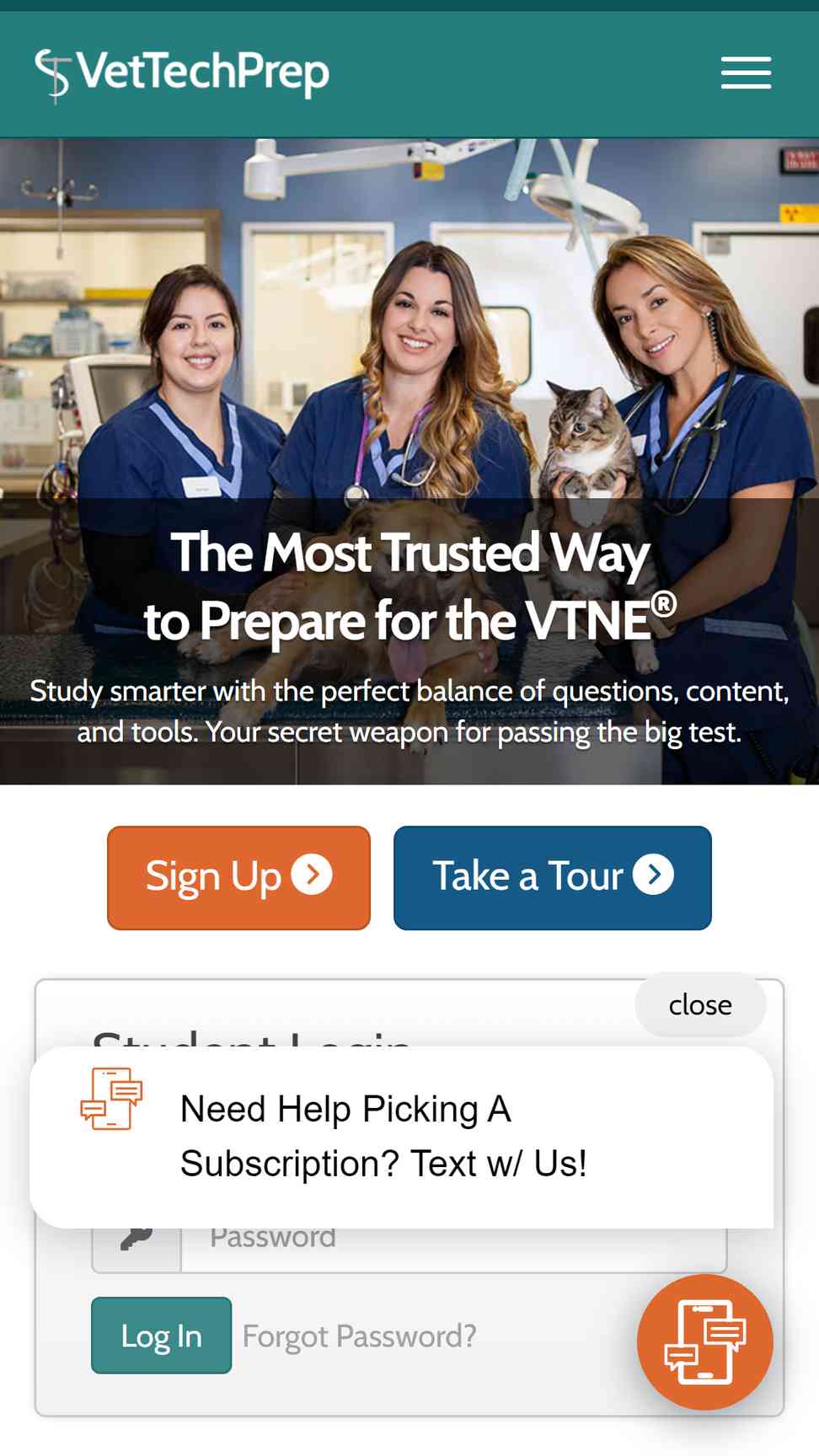The height and width of the screenshot is (1456, 819).
Task: Click the chat bubbles icon in popup
Action: coord(111,1099)
